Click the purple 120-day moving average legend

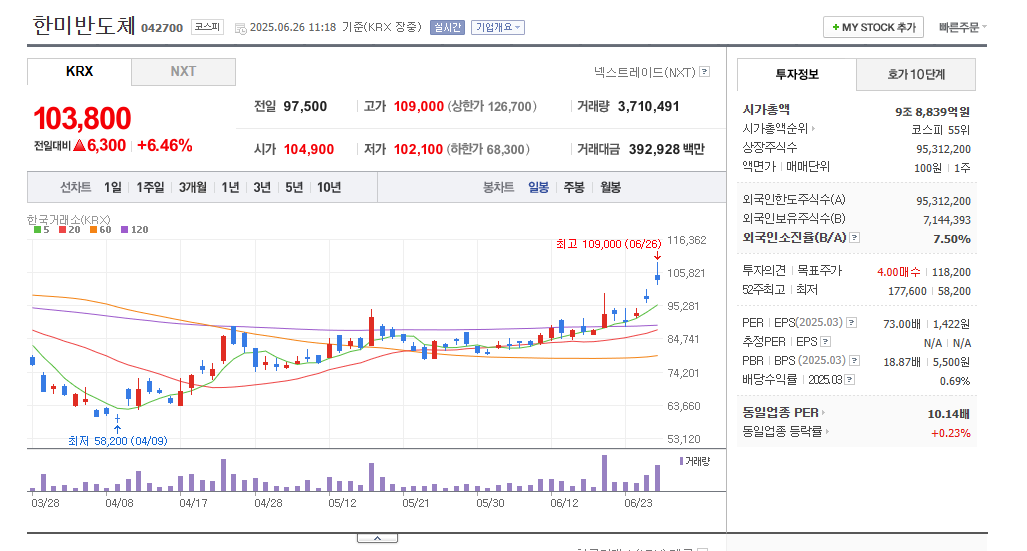[x=134, y=230]
